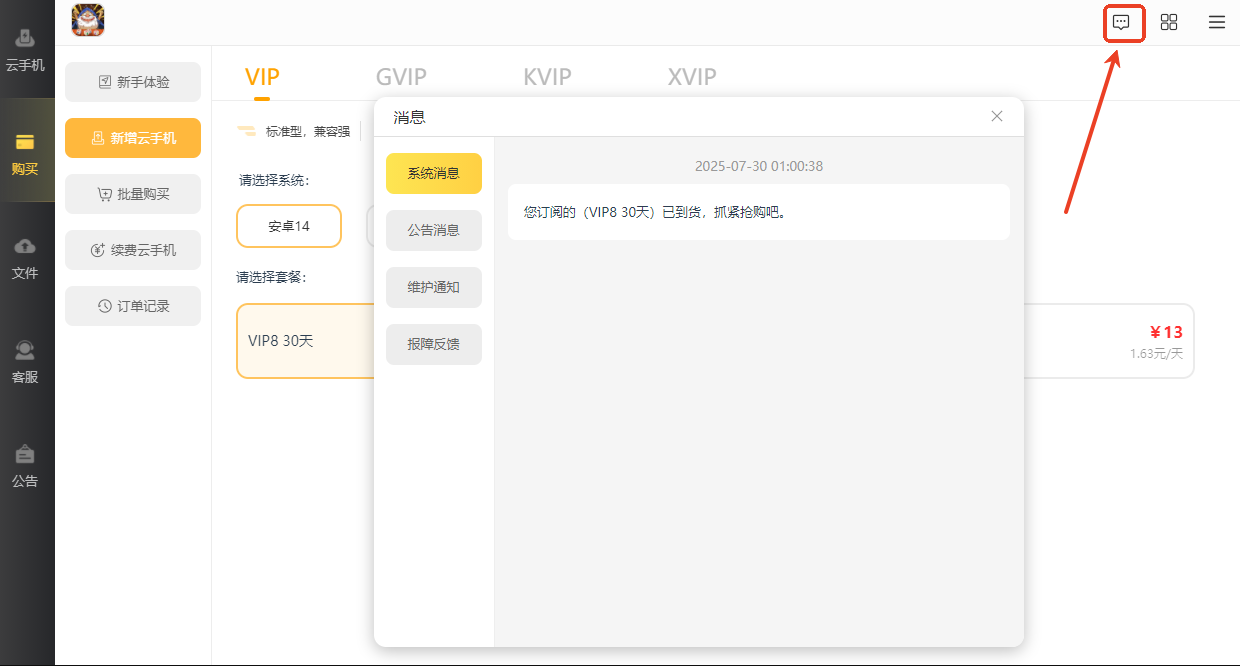Select the XVIP tab

click(692, 77)
